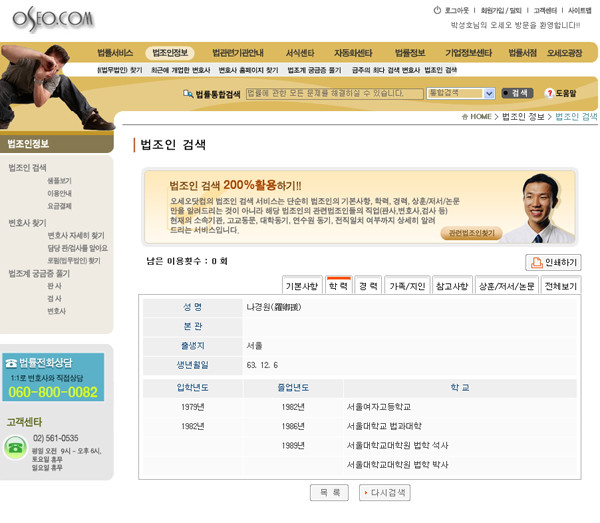Click the 목록 button

[x=329, y=493]
